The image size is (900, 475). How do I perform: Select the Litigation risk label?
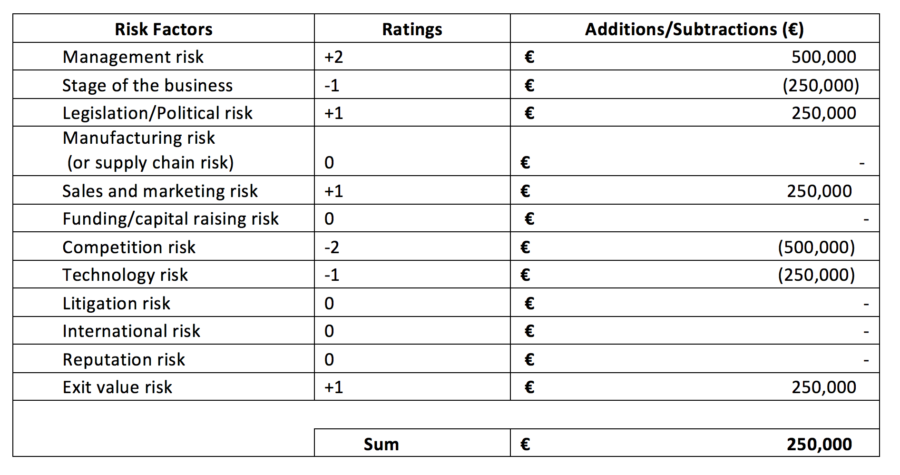tap(119, 302)
